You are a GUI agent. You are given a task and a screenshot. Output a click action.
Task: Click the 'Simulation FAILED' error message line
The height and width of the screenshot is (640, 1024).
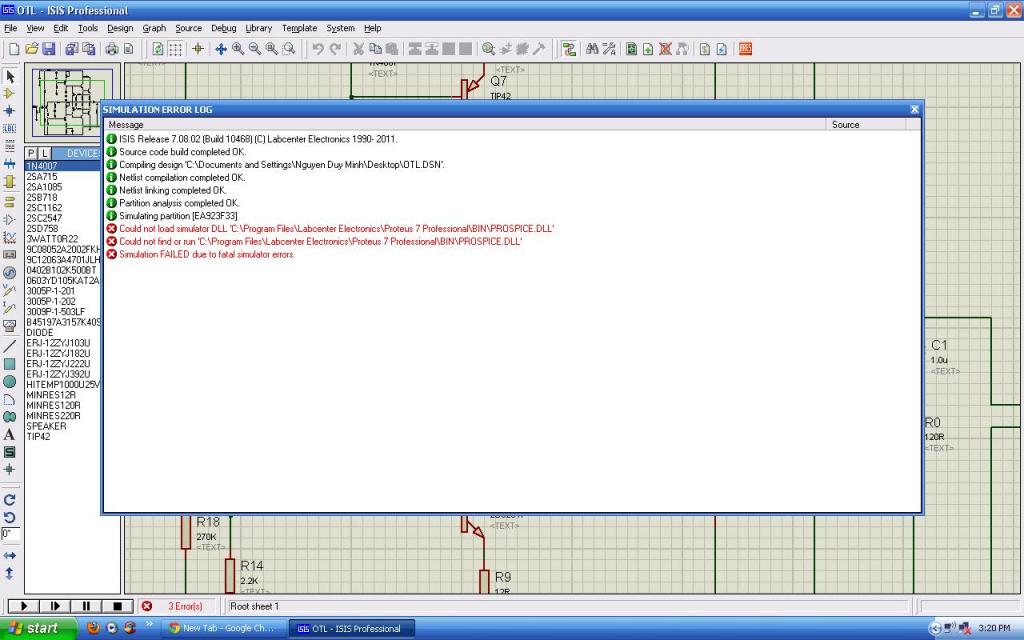click(x=207, y=255)
